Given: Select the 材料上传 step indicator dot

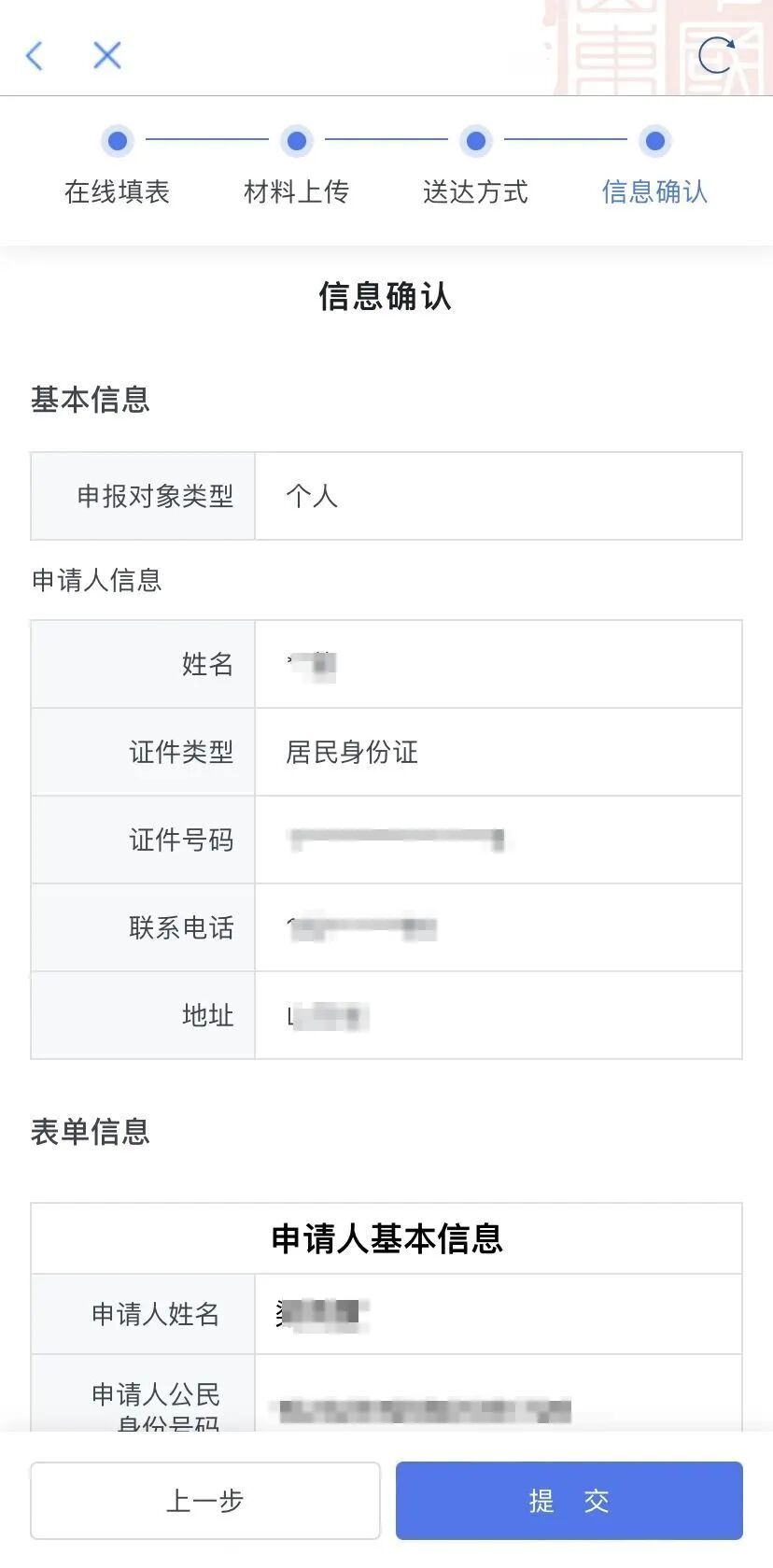Looking at the screenshot, I should (296, 140).
